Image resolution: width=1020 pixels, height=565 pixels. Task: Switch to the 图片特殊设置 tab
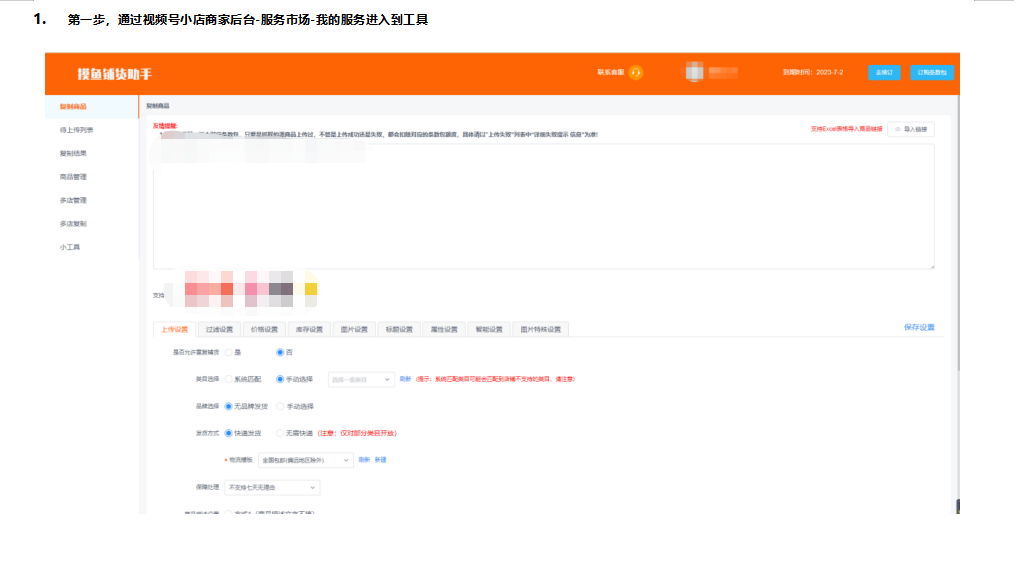click(x=541, y=329)
